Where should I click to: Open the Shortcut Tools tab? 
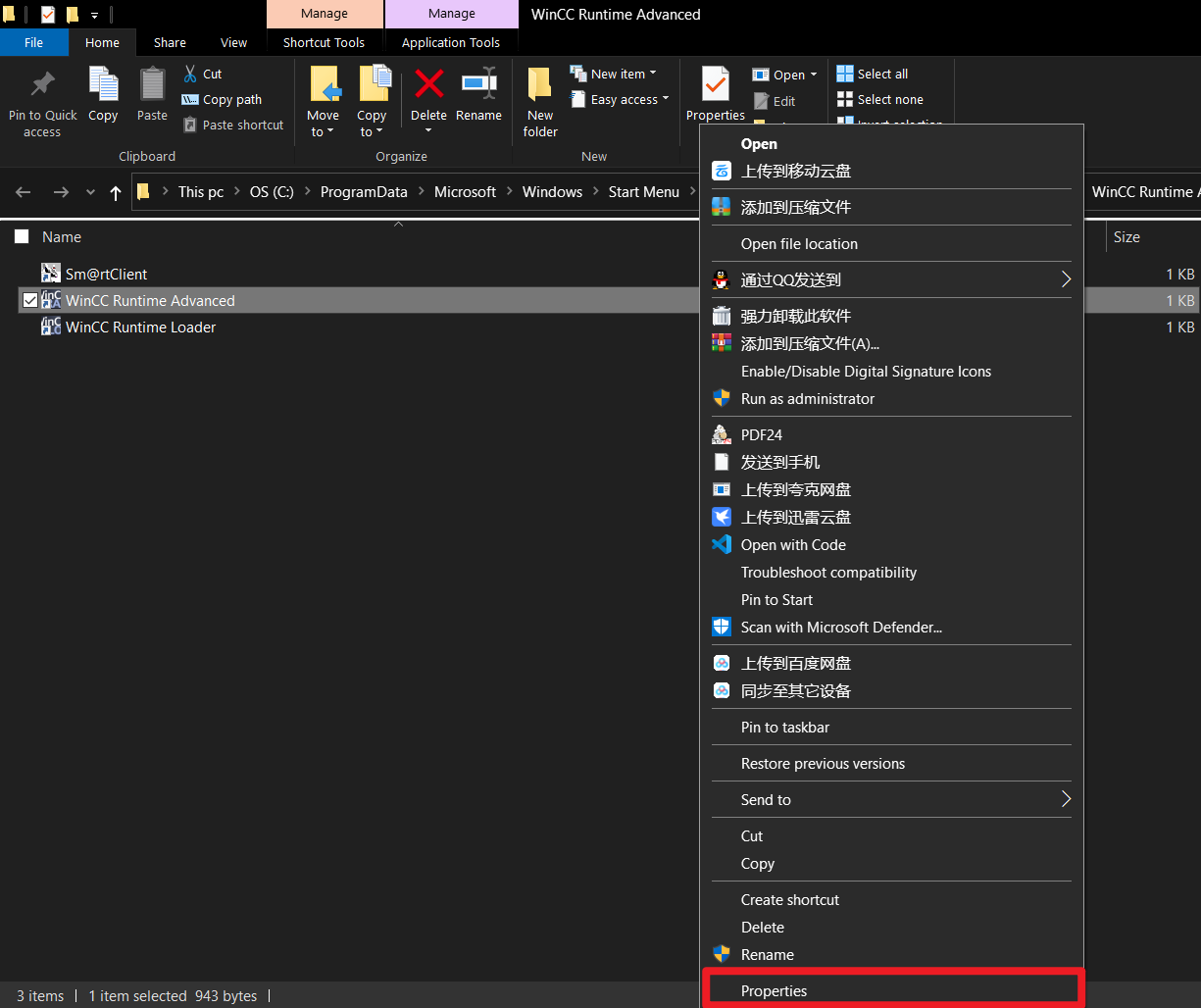[x=324, y=42]
